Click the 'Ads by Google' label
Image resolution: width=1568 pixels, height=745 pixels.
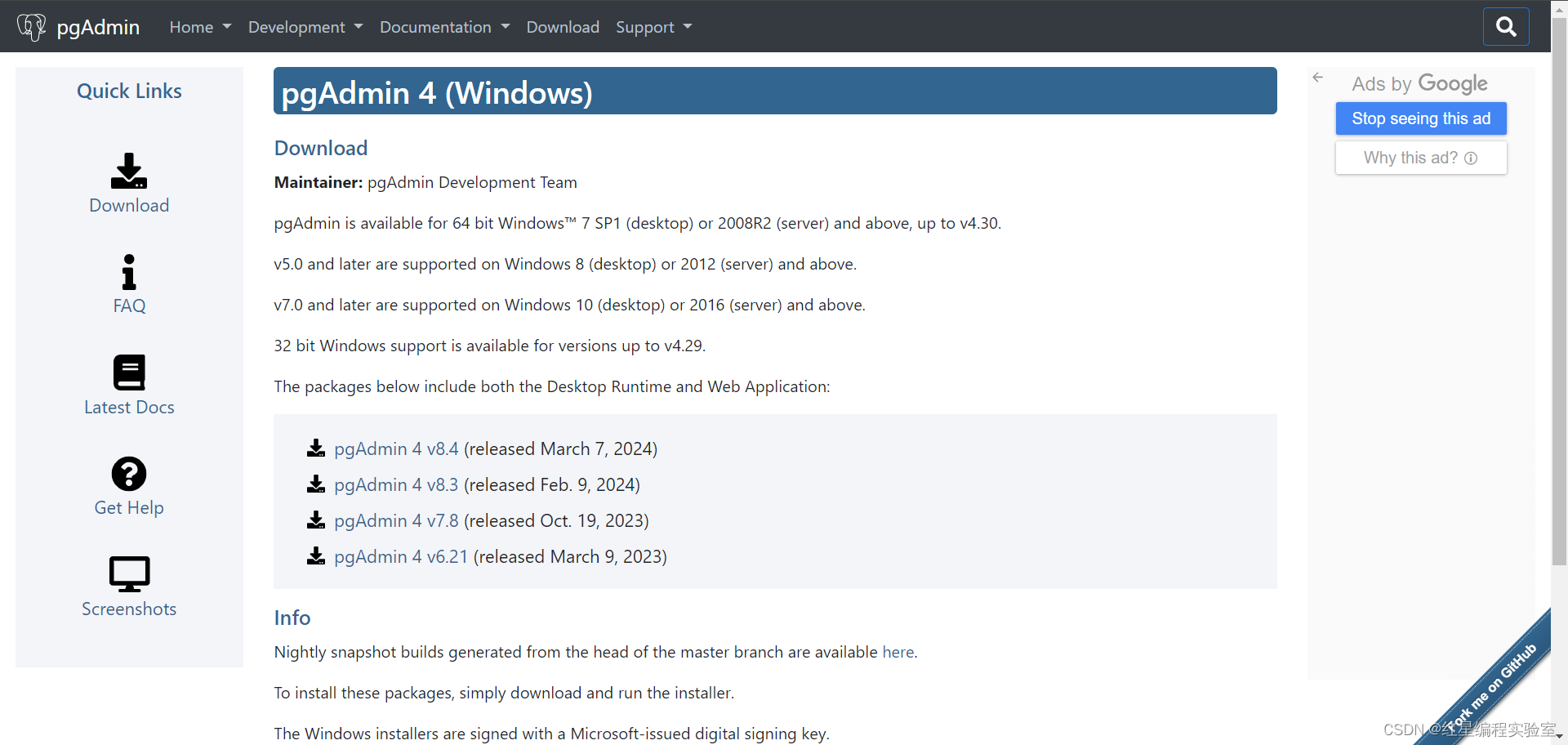pos(1419,83)
